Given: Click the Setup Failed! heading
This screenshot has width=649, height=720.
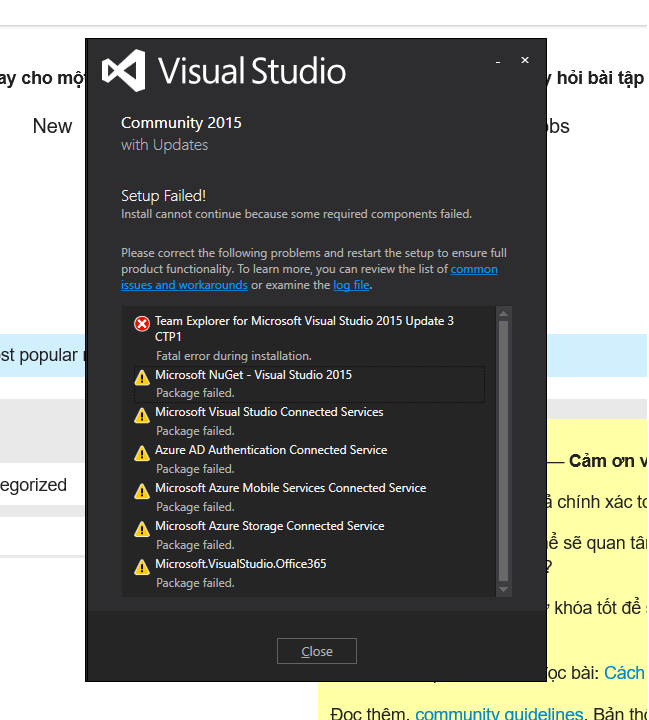Looking at the screenshot, I should pos(164,196).
